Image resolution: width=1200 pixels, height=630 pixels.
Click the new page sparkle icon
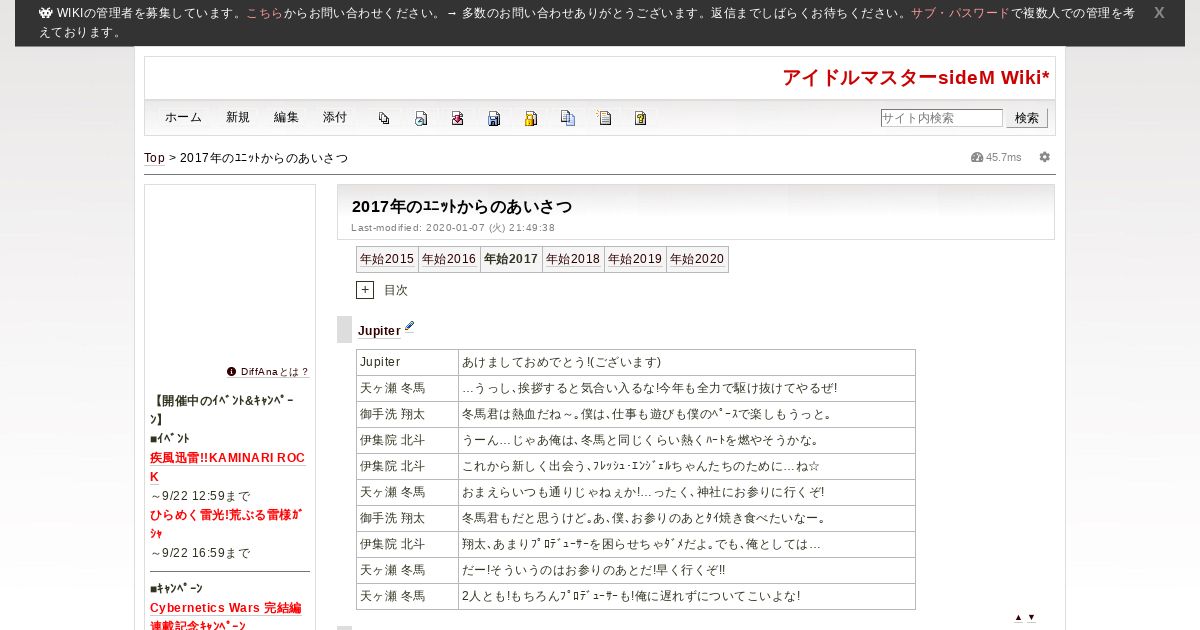604,118
